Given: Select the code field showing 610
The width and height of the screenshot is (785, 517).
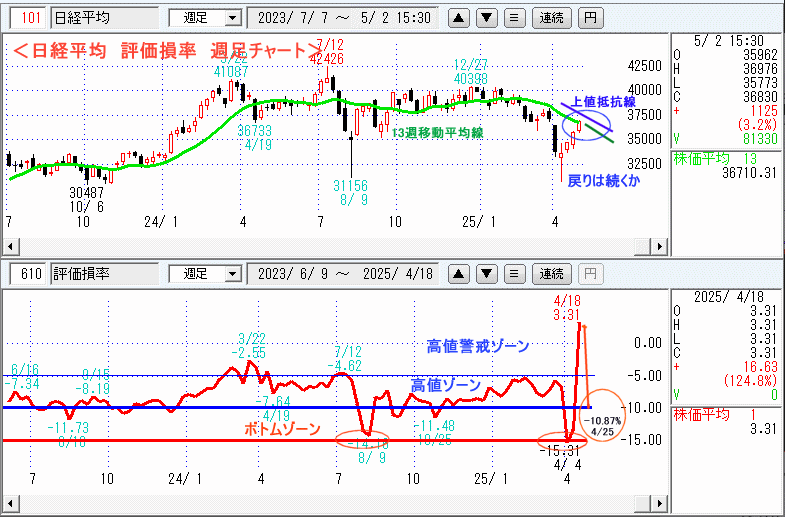Looking at the screenshot, I should pyautogui.click(x=29, y=274).
